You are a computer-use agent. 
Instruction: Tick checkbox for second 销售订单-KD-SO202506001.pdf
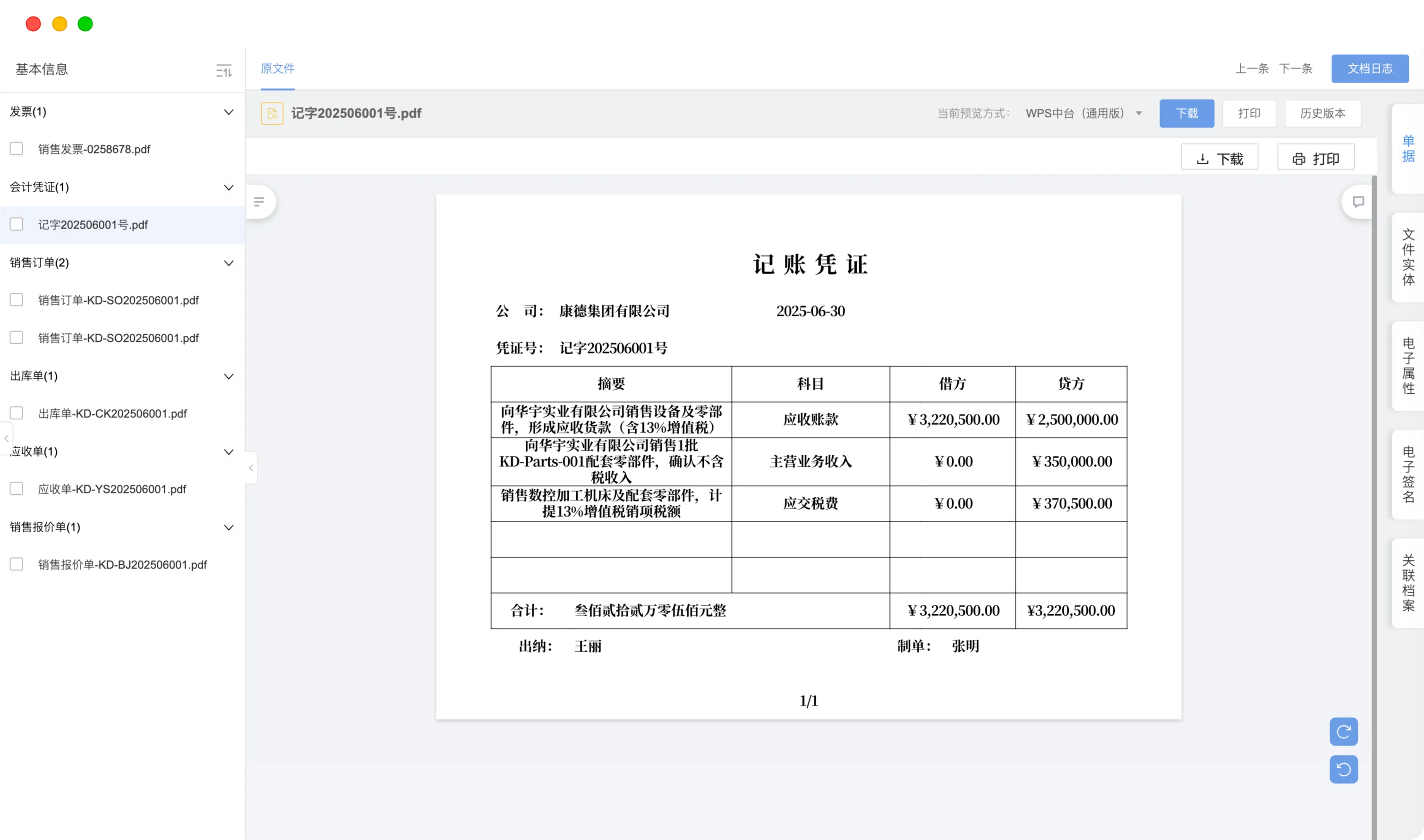tap(17, 338)
